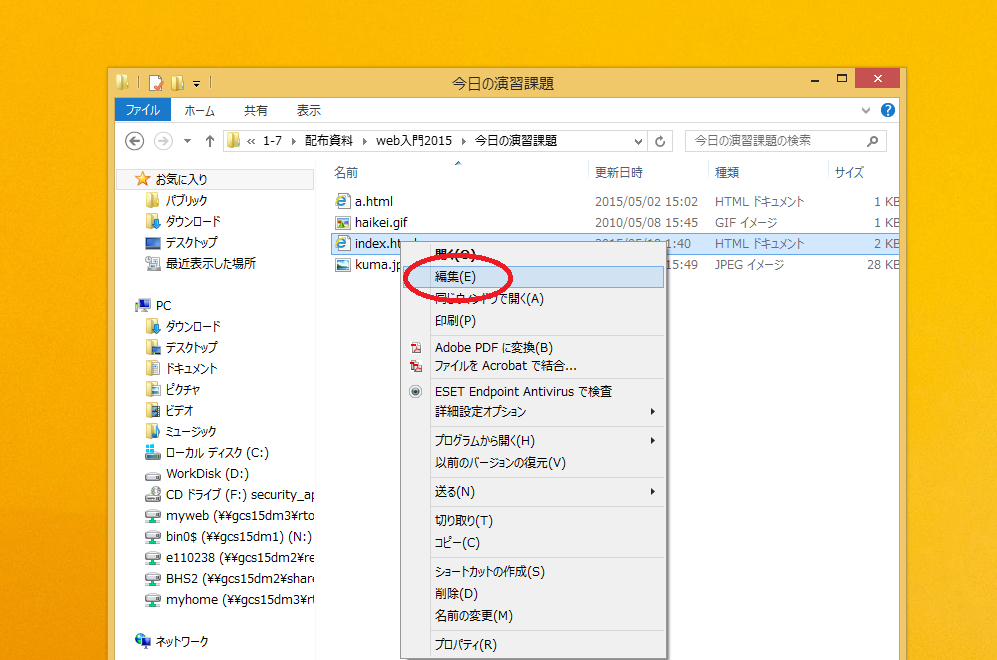Expand the ribbon with the chevron

pyautogui.click(x=866, y=110)
